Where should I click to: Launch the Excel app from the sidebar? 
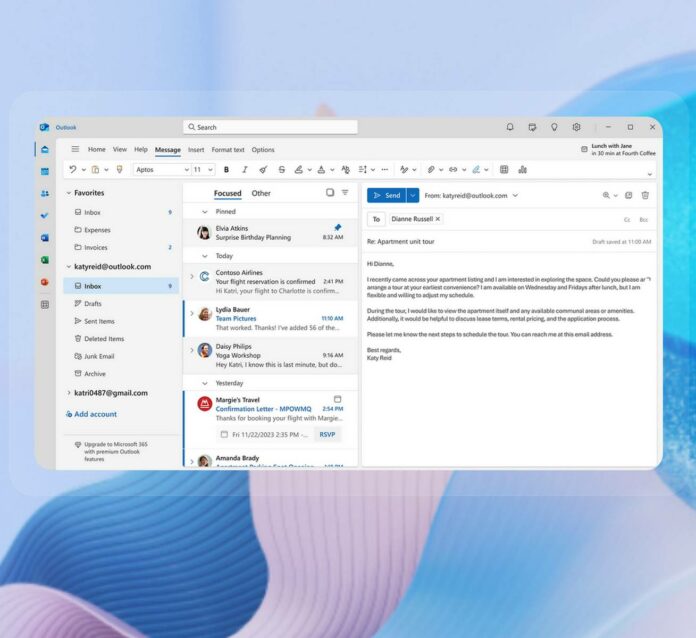45,260
